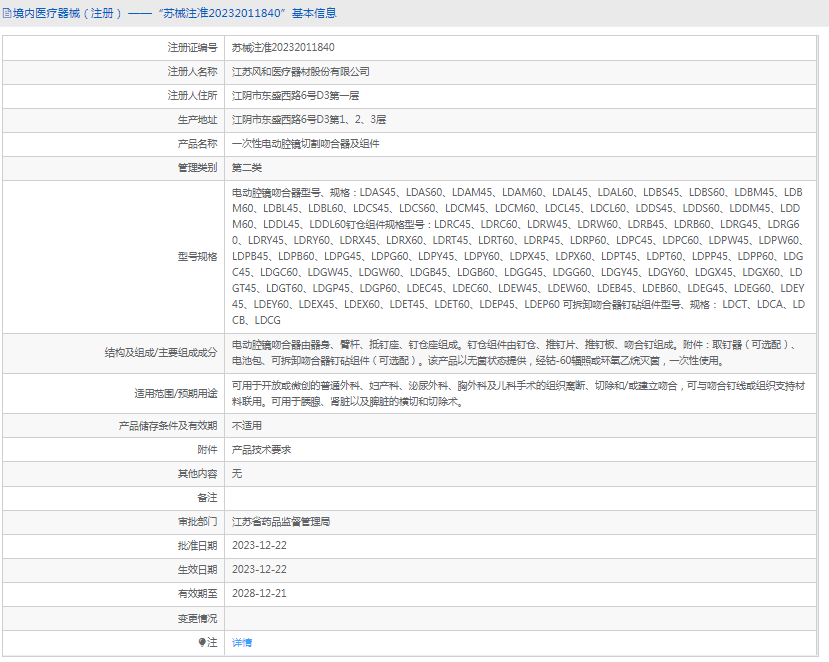Open the 详情 link in the 注 row
This screenshot has height=662, width=829.
click(242, 642)
